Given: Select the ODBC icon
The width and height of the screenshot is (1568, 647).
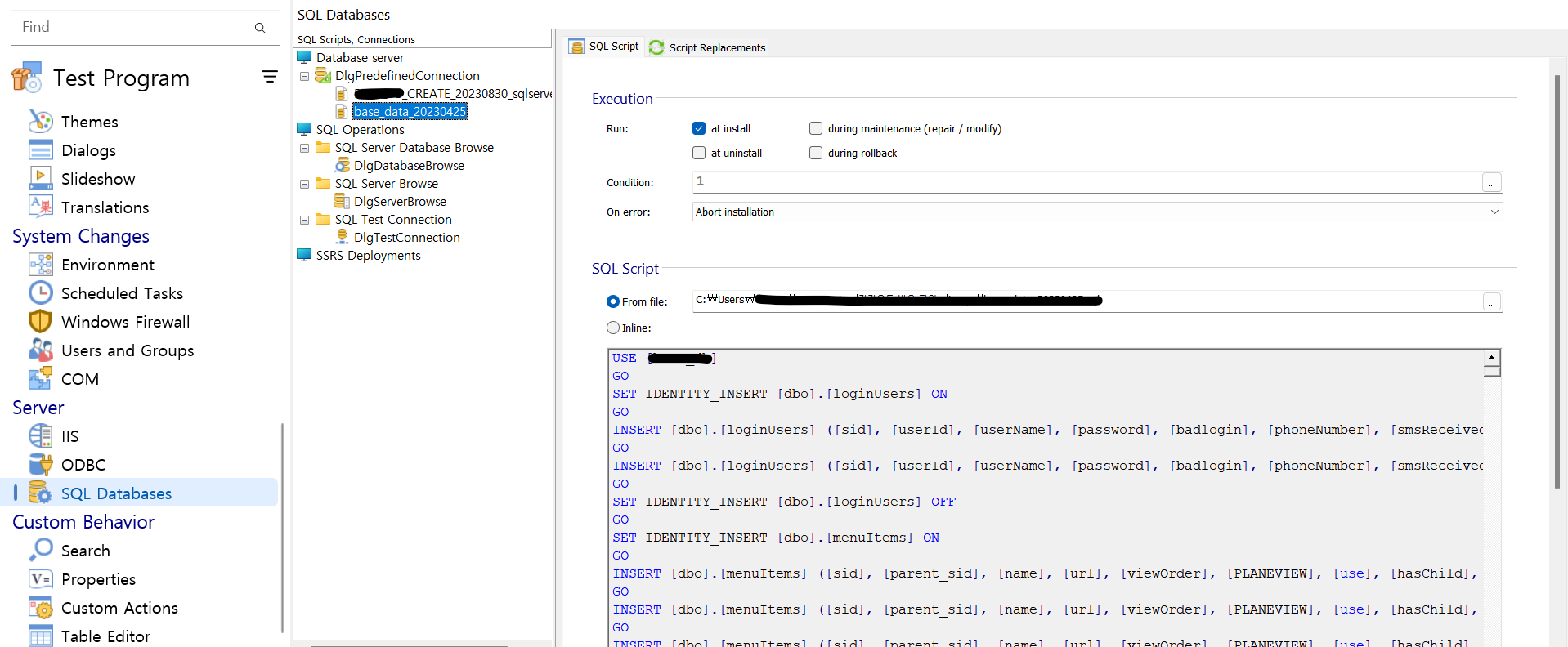Looking at the screenshot, I should (40, 464).
